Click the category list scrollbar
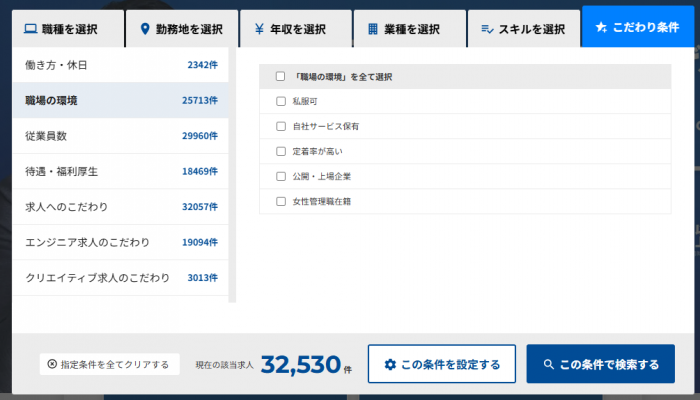The image size is (700, 400). (233, 175)
